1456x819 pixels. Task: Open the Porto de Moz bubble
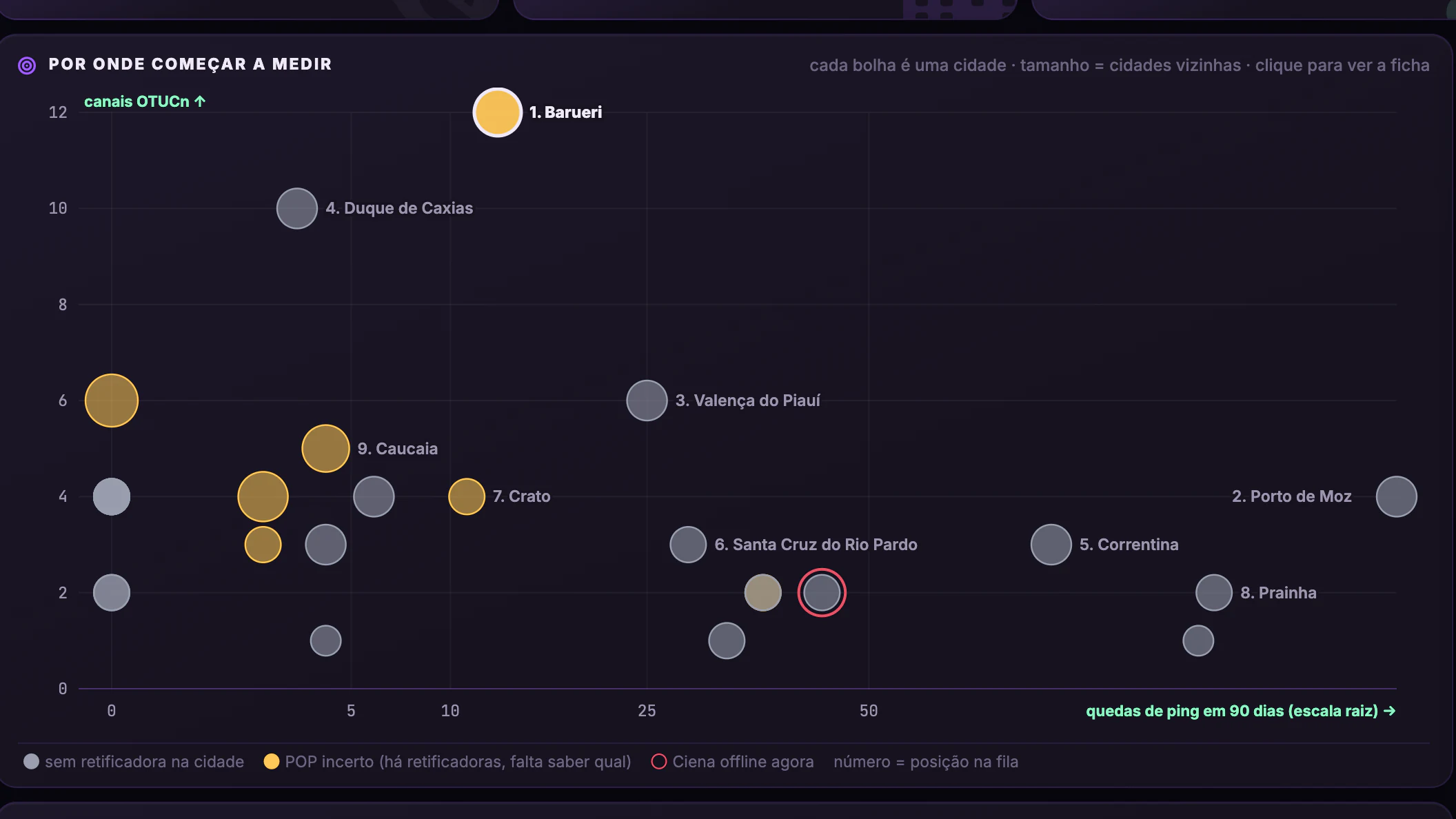1396,496
